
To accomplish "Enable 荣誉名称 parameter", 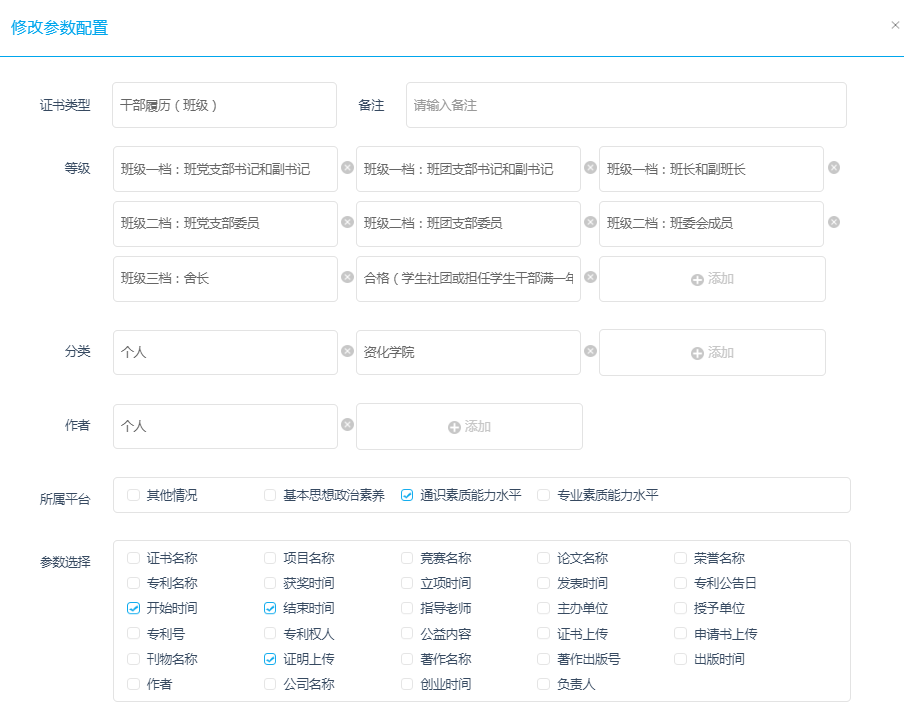I will coord(680,558).
